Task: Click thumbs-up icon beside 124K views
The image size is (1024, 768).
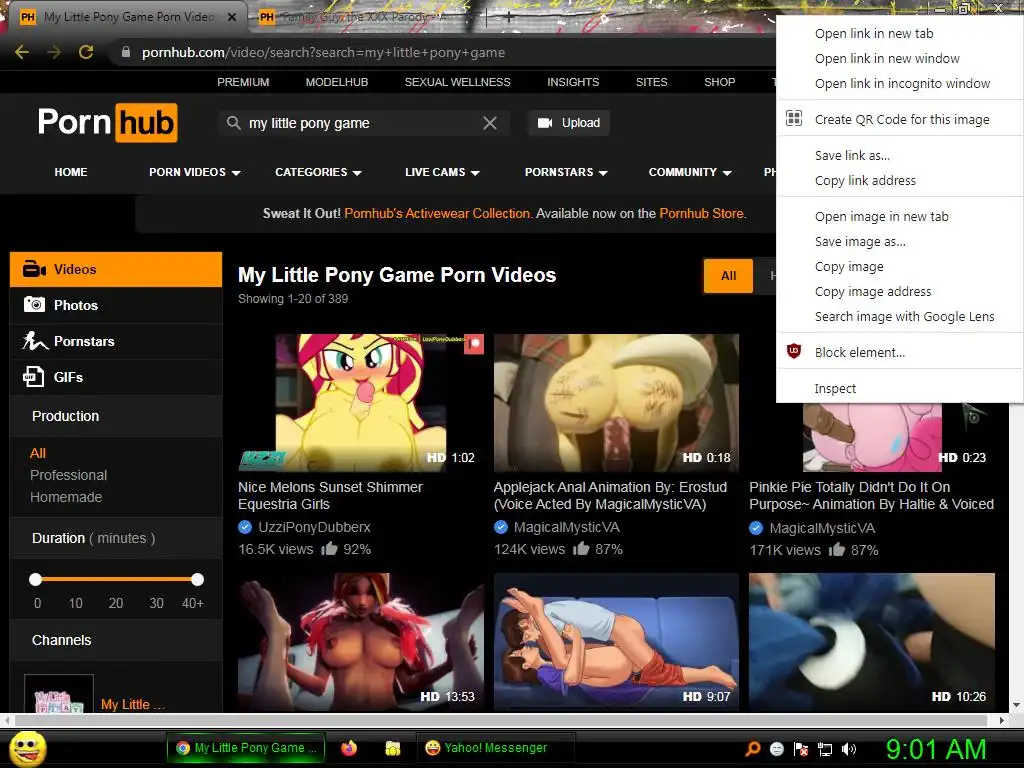Action: click(581, 549)
